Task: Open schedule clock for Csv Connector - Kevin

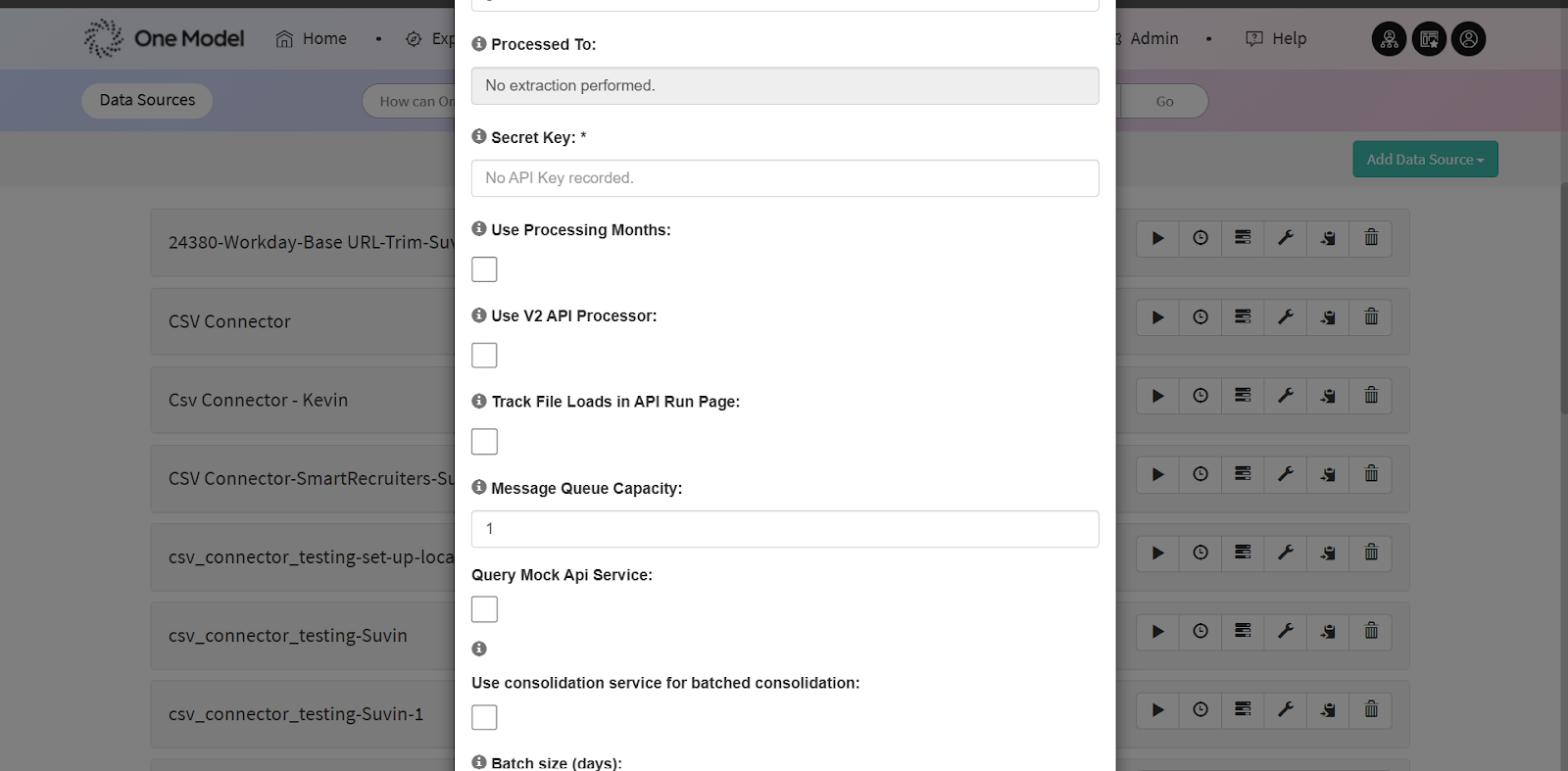Action: 1200,396
